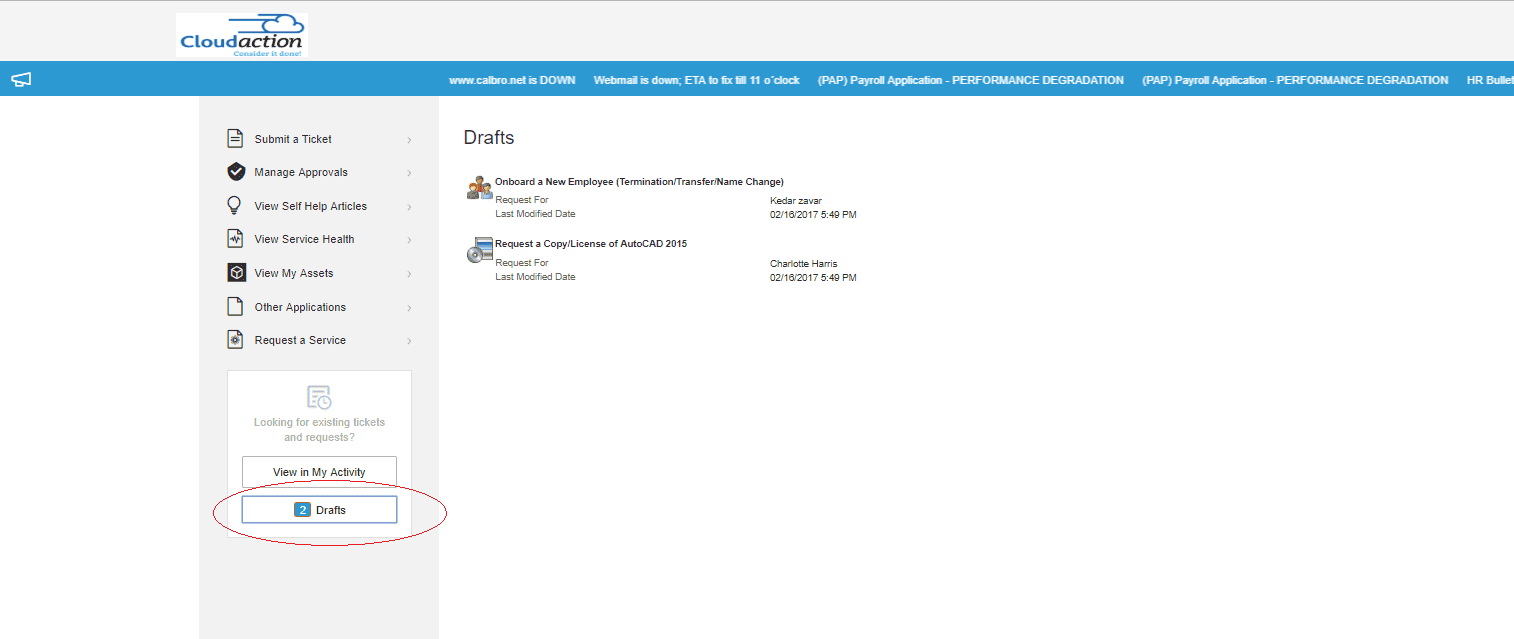Click the Kedar zavar requester name
This screenshot has width=1514, height=639.
pyautogui.click(x=796, y=201)
